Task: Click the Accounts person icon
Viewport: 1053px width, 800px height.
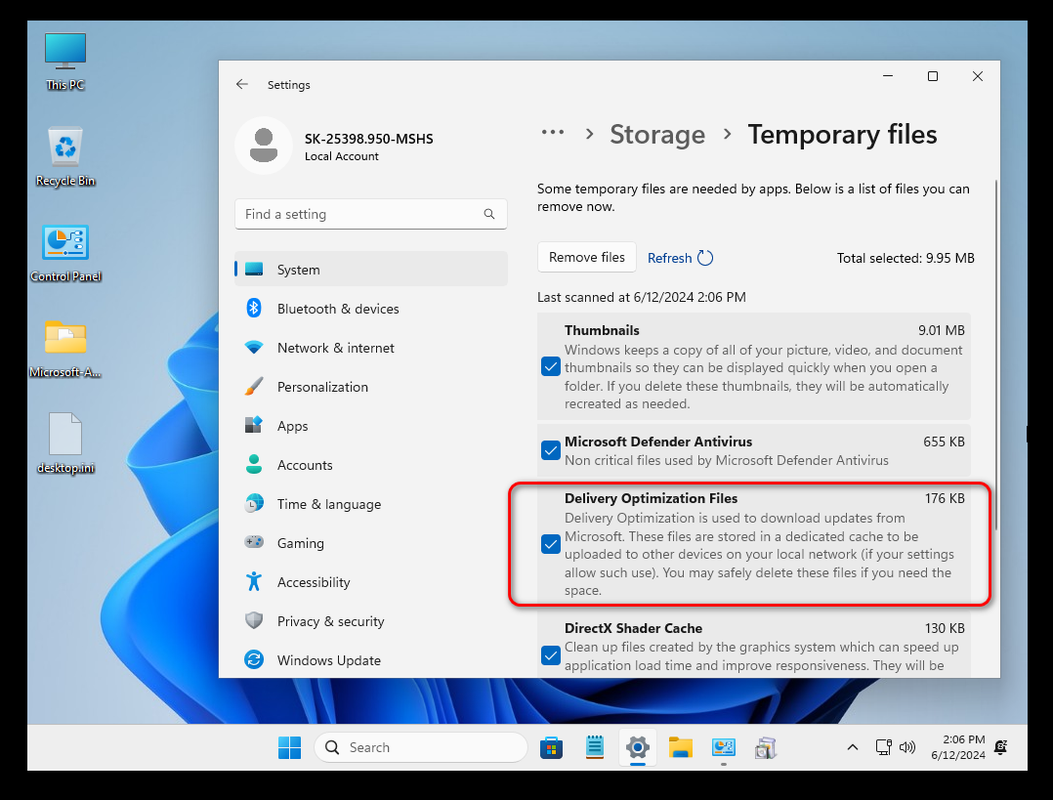Action: (254, 465)
